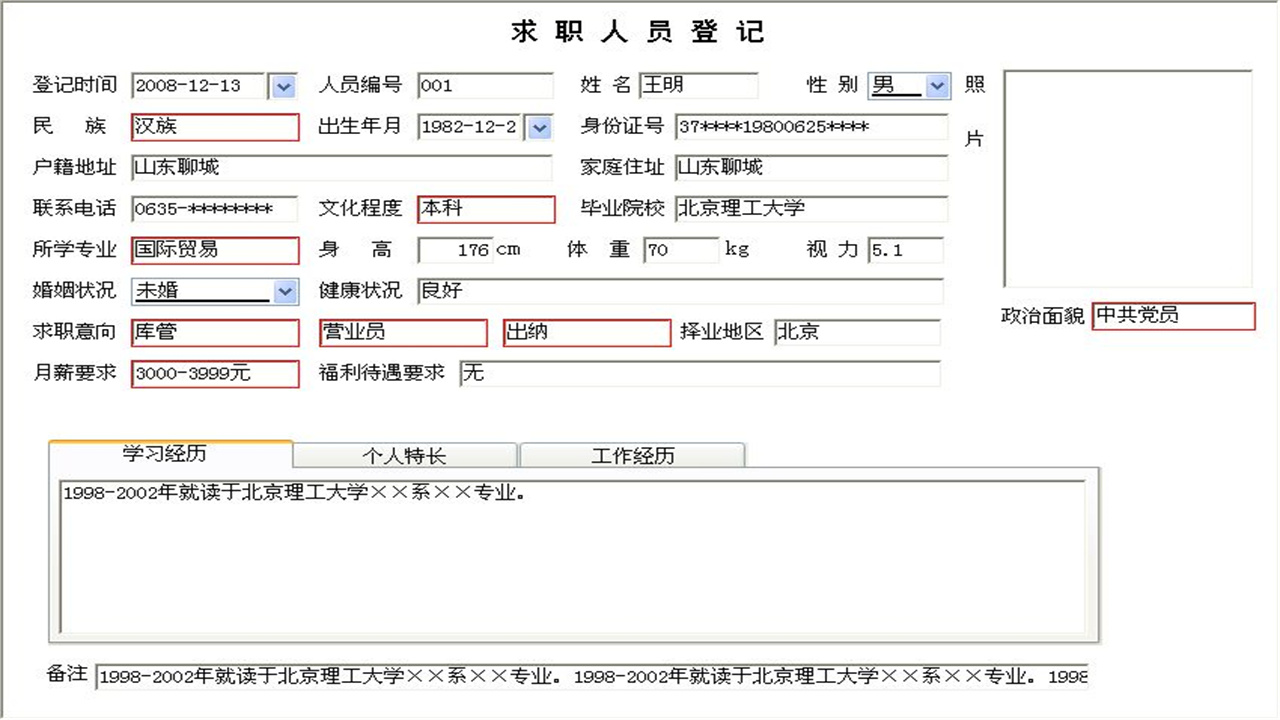Click inside the 备注 remarks field
Image resolution: width=1280 pixels, height=720 pixels.
[590, 677]
